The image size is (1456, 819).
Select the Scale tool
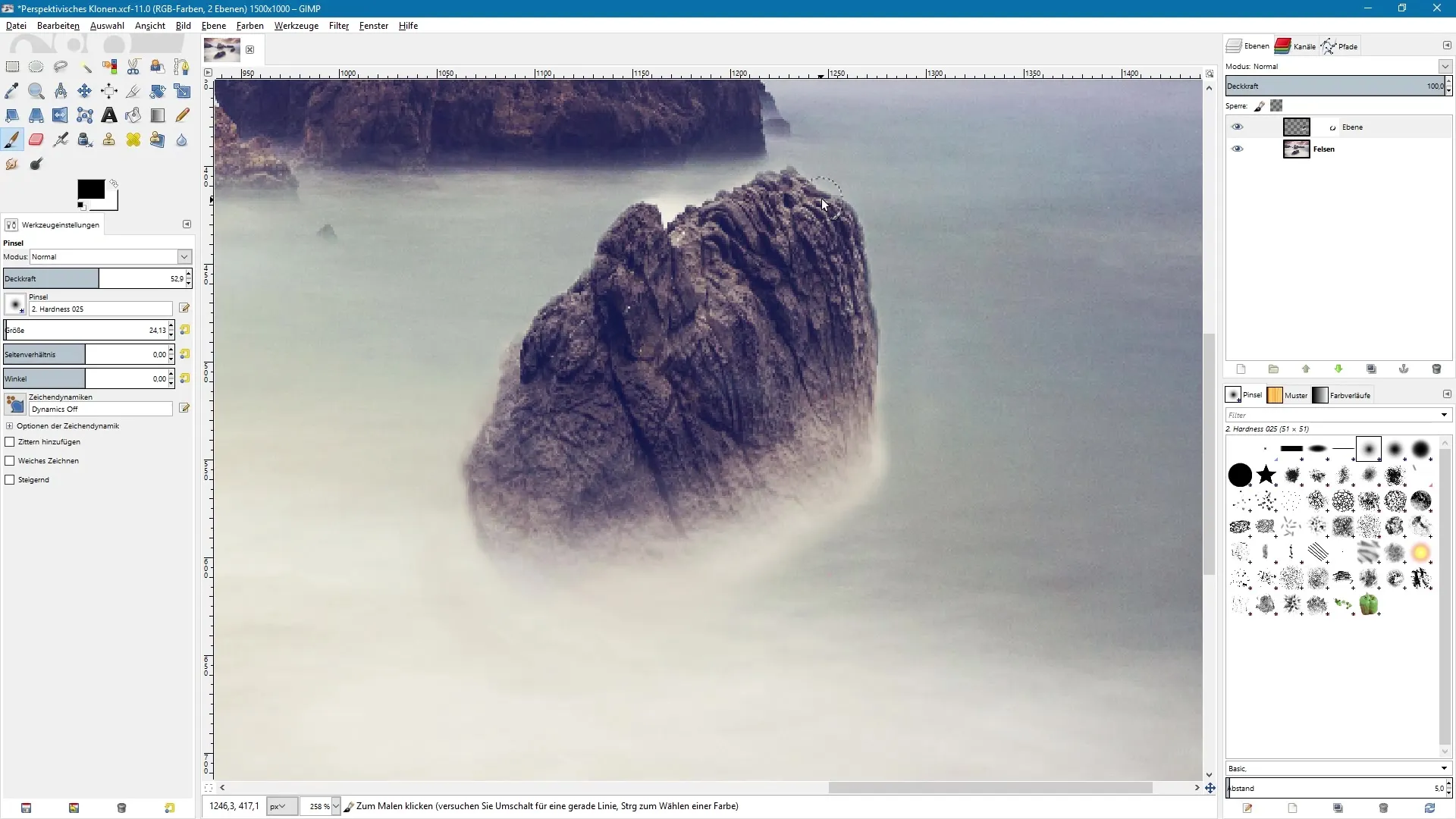click(182, 91)
